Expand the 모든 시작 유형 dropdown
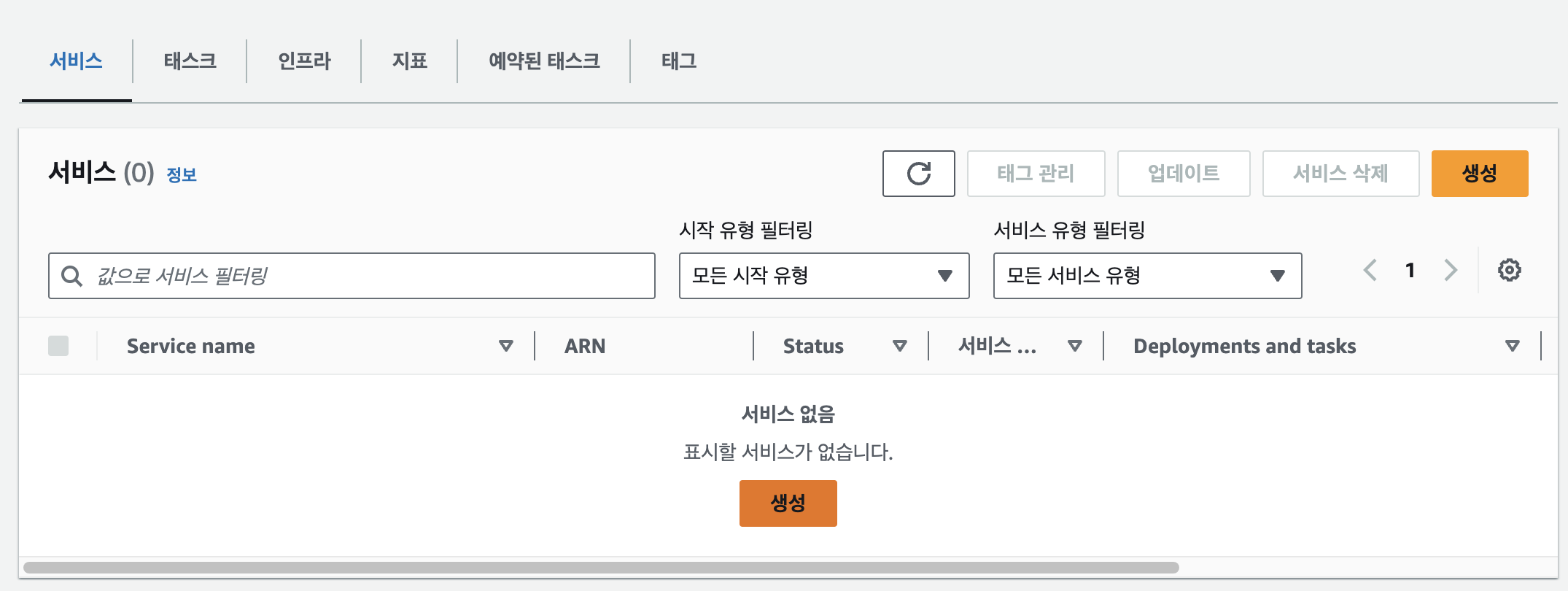 coord(823,276)
